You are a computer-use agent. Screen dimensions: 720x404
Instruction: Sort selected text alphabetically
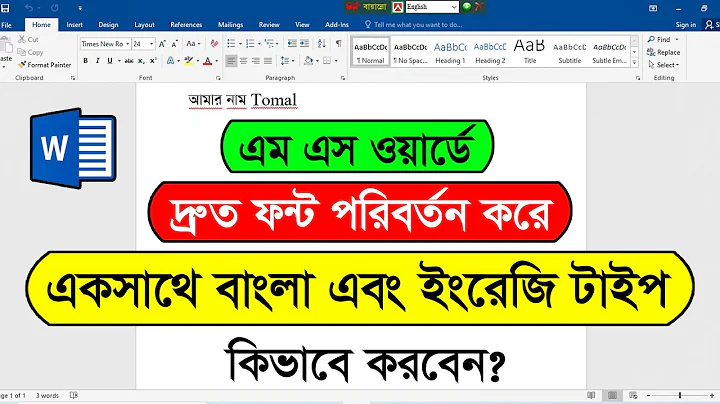pyautogui.click(x=321, y=44)
